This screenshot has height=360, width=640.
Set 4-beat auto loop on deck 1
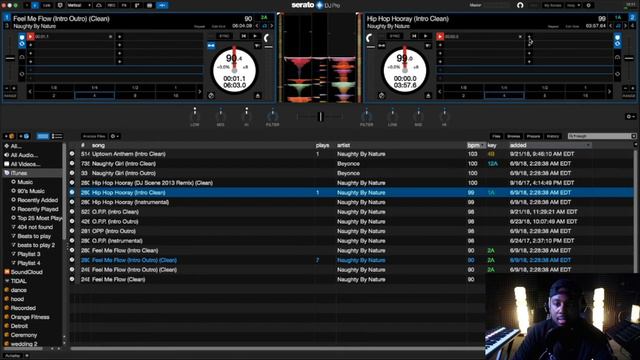[x=94, y=96]
